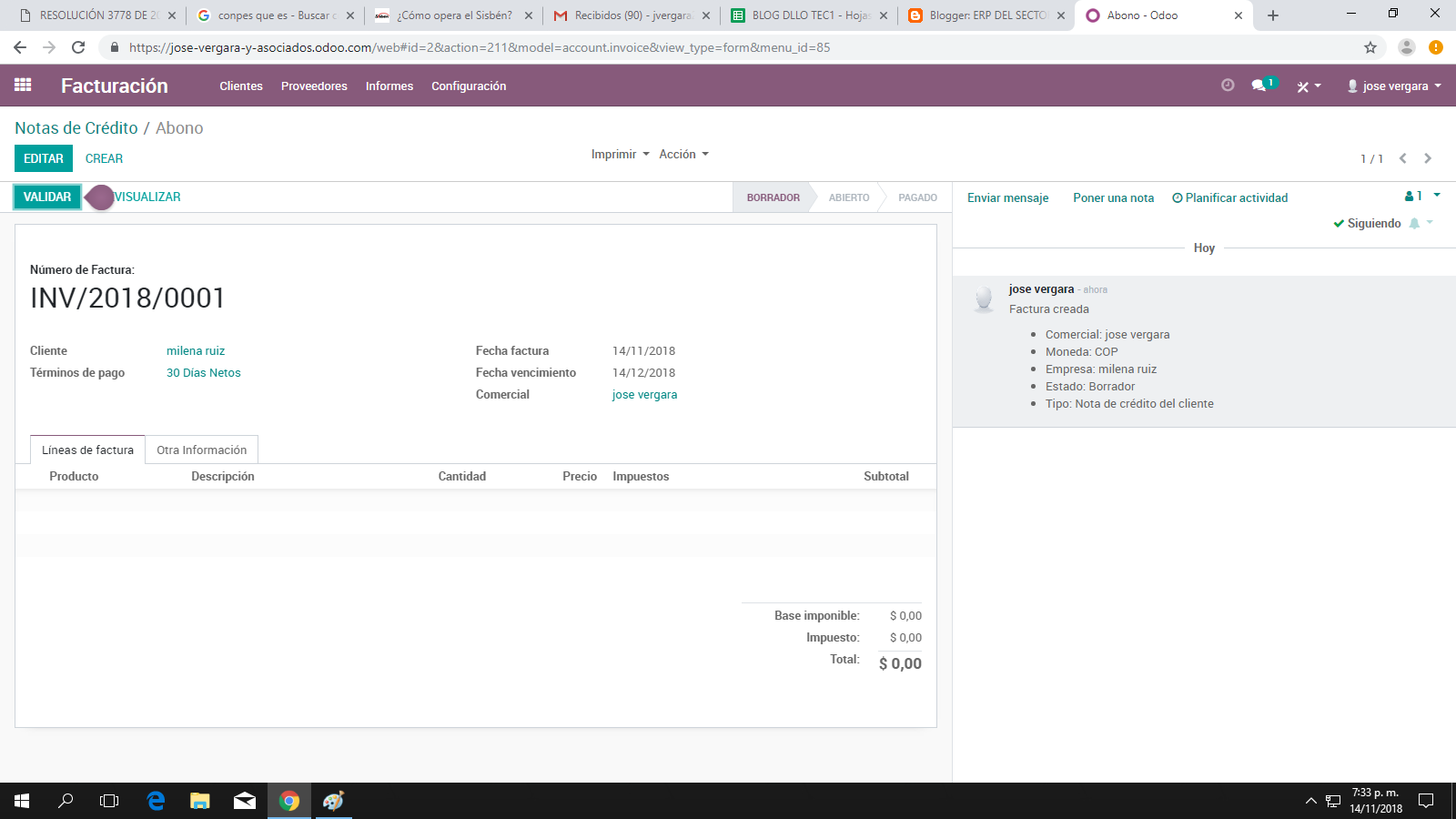Screen dimensions: 1456x819
Task: Open conversations via the chat bubble icon
Action: point(1259,86)
